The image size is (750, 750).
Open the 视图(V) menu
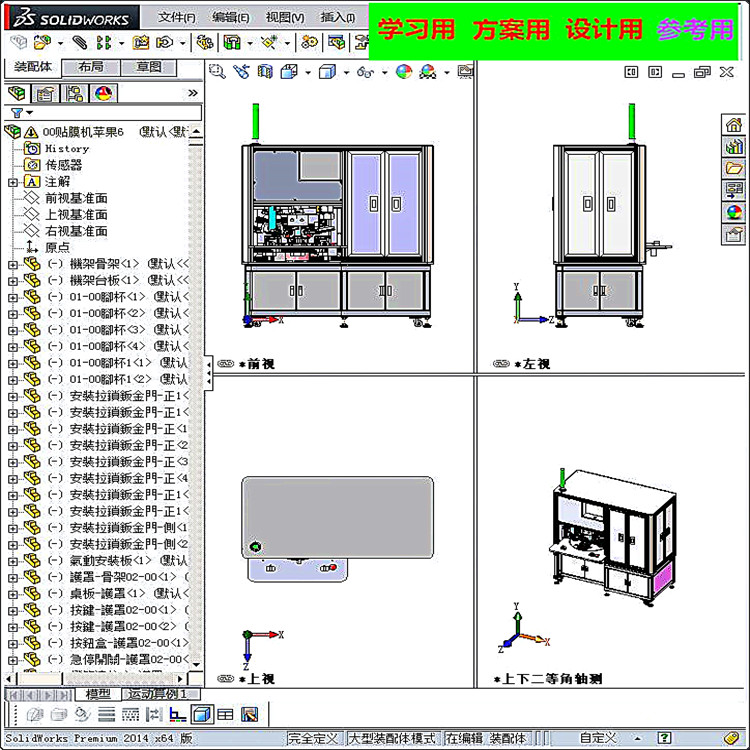pyautogui.click(x=285, y=17)
